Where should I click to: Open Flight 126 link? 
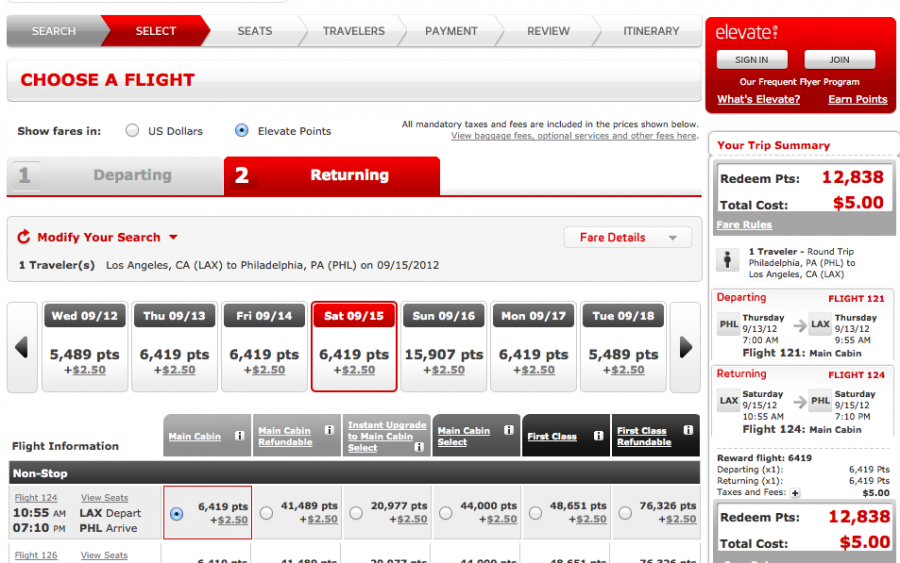[36, 555]
